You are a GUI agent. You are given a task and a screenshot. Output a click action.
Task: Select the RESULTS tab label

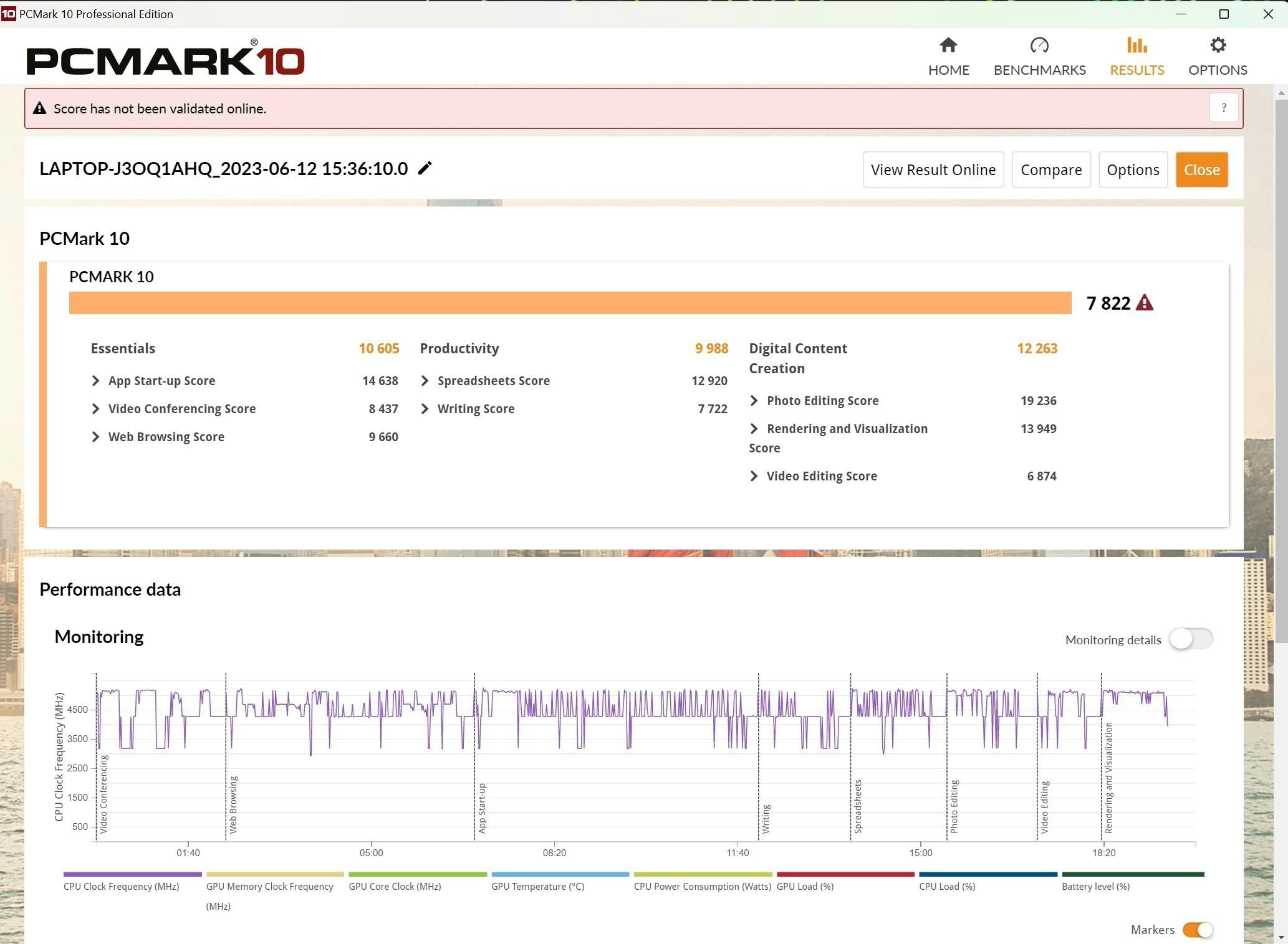tap(1137, 70)
